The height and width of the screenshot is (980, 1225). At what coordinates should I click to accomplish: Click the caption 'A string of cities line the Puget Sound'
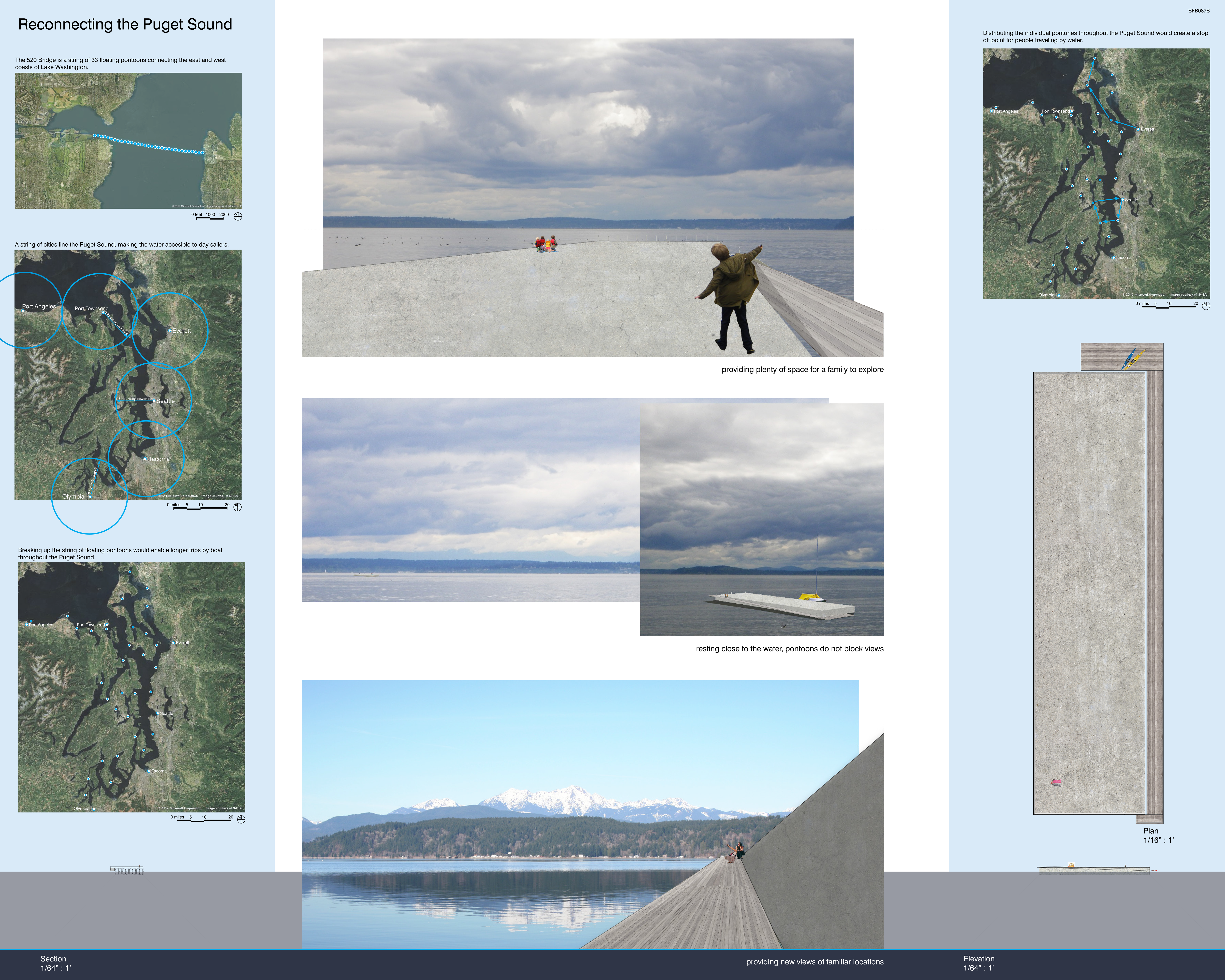[x=122, y=245]
